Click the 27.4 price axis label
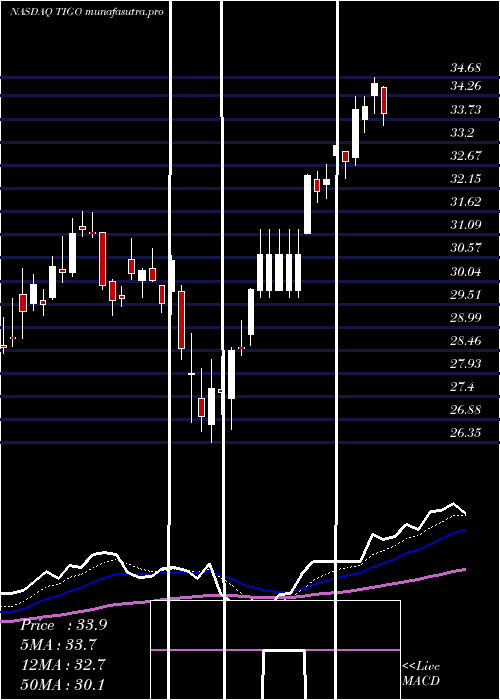This screenshot has width=500, height=700. [462, 387]
